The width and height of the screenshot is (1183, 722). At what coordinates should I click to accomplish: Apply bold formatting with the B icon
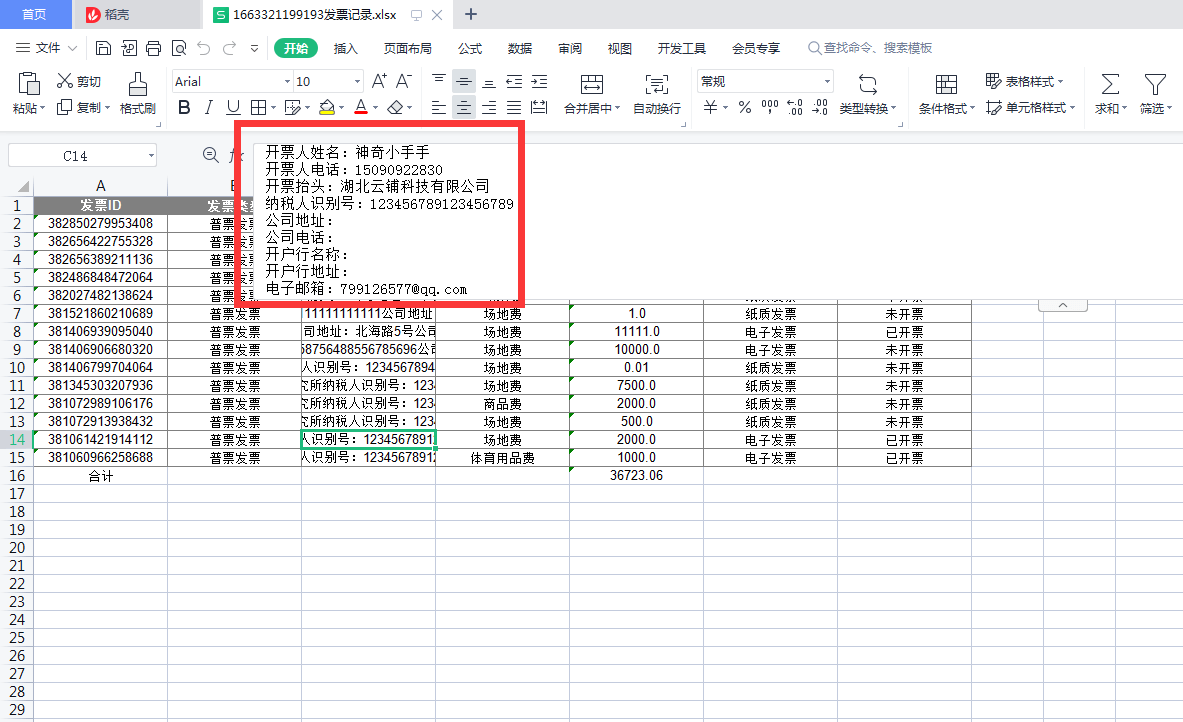click(183, 107)
